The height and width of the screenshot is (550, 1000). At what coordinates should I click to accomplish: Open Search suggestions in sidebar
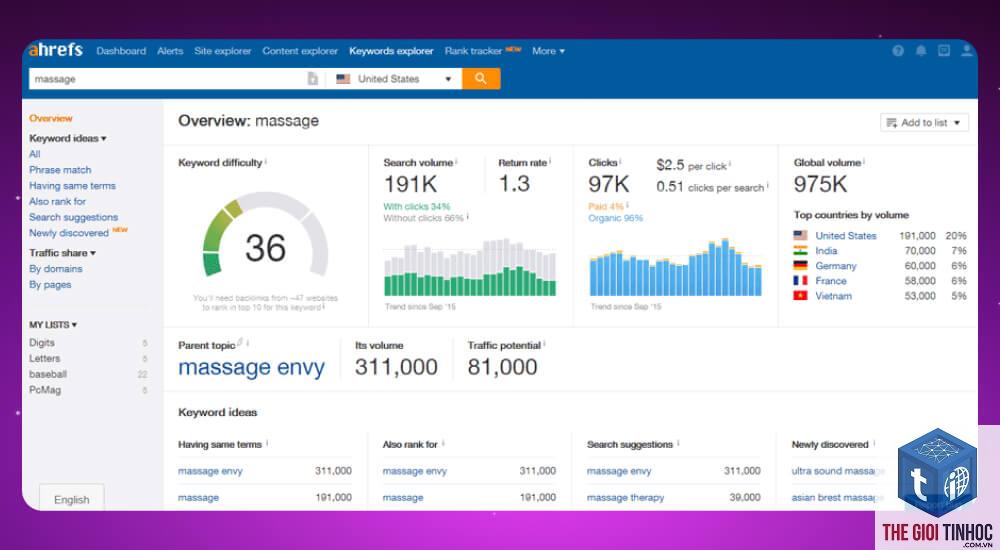[73, 217]
